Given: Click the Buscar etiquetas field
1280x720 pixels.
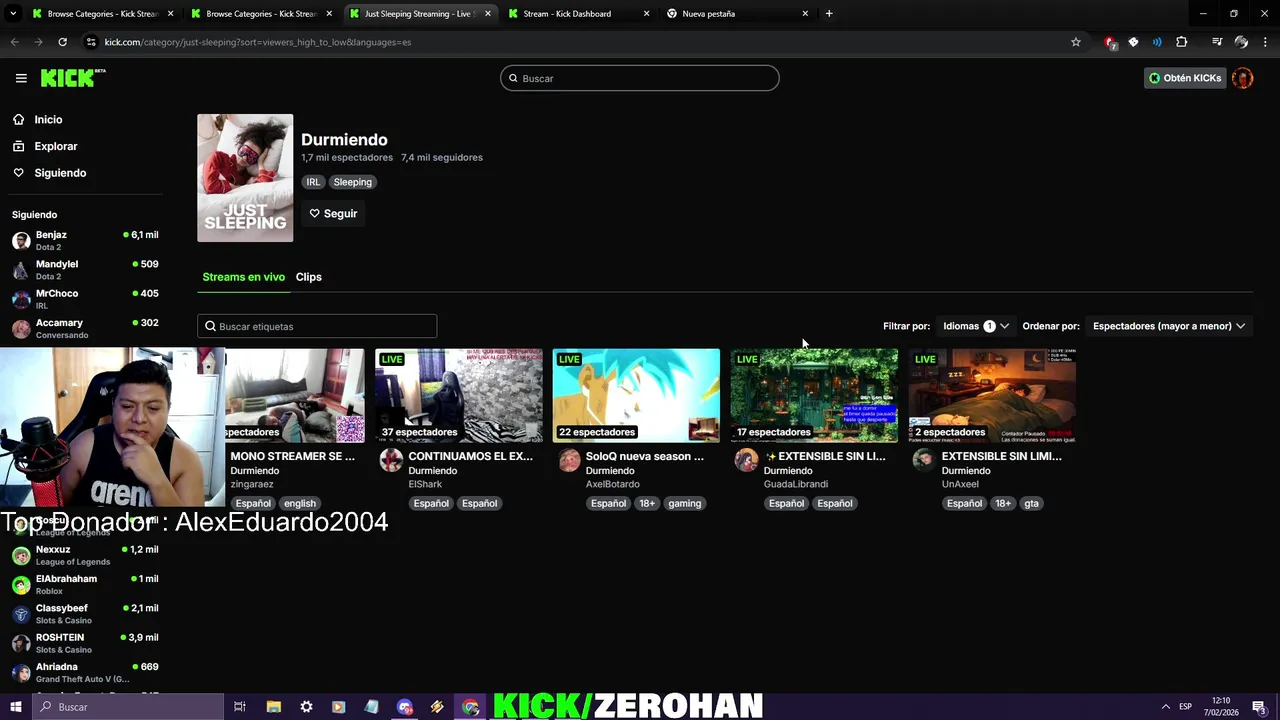Looking at the screenshot, I should click(x=317, y=326).
